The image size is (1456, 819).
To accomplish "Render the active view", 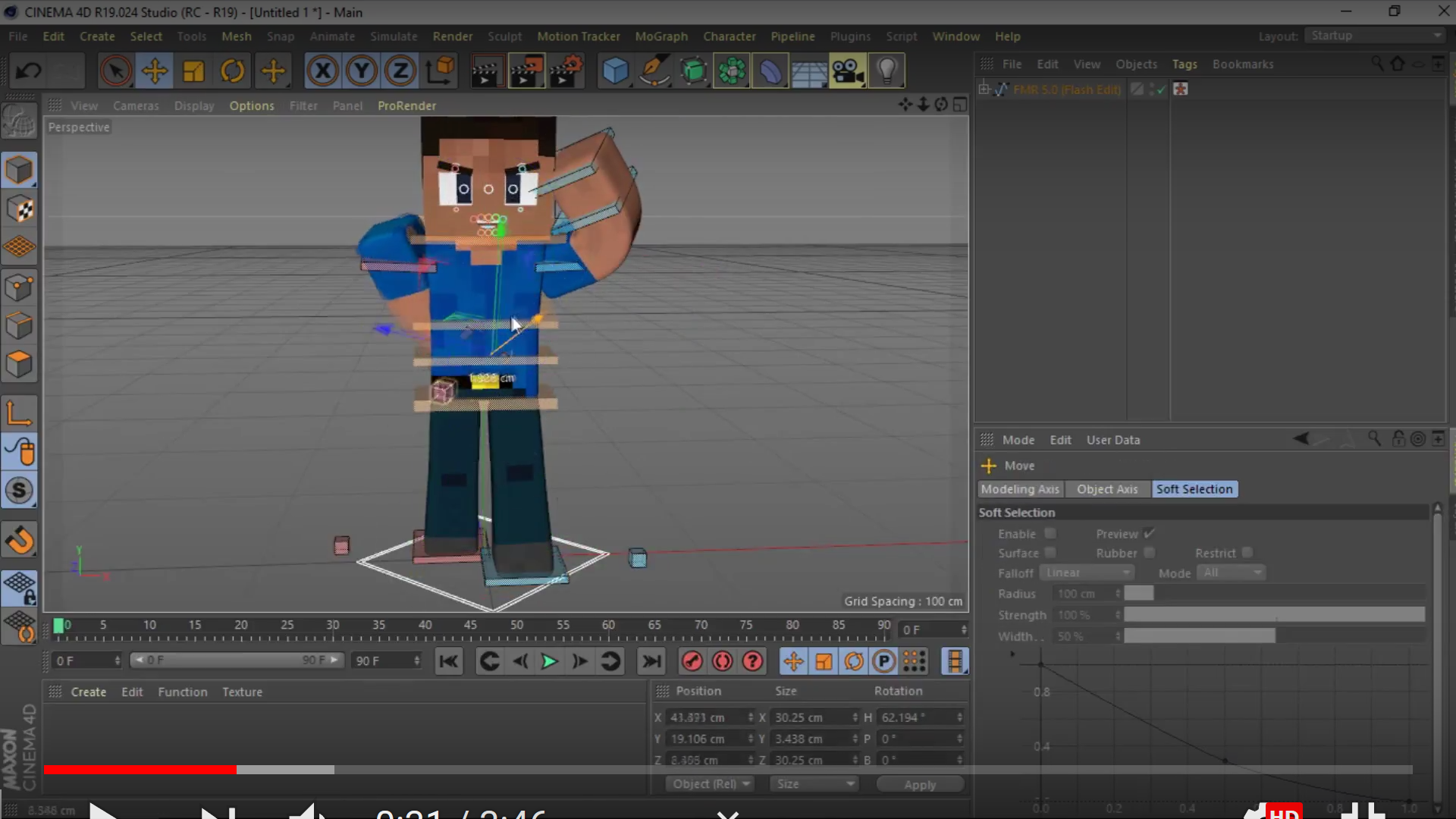I will 487,71.
